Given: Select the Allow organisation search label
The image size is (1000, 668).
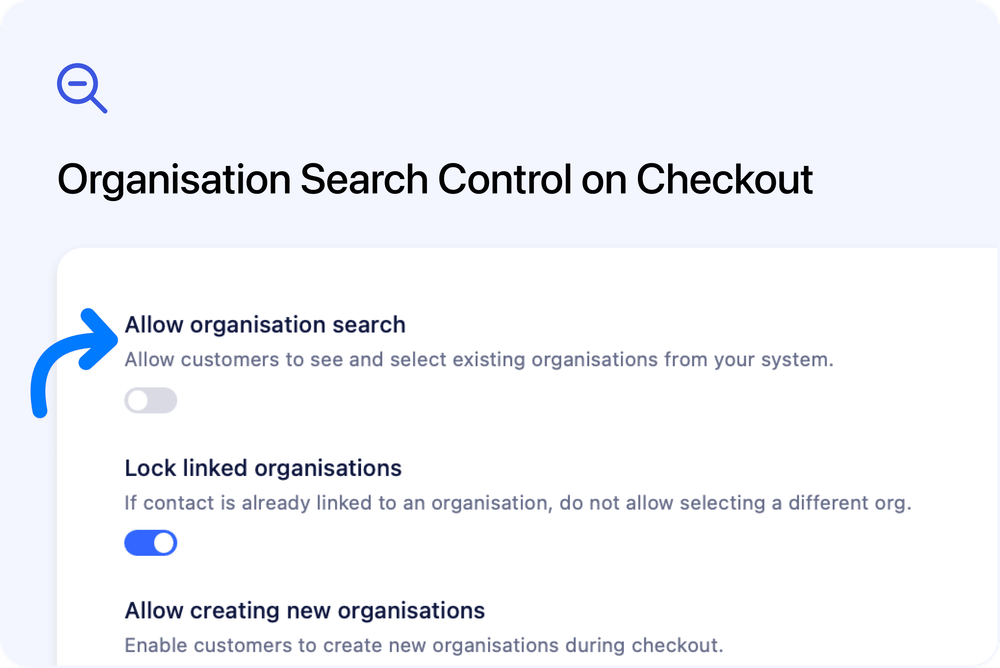Looking at the screenshot, I should [264, 324].
